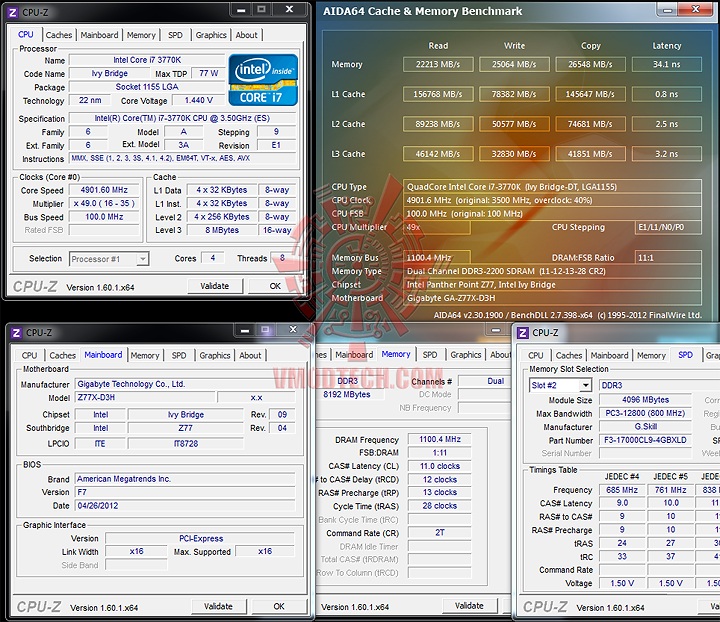Screen dimensions: 720x622
Task: Select CPU tab in Mainboard CPU-Z window
Action: click(29, 355)
